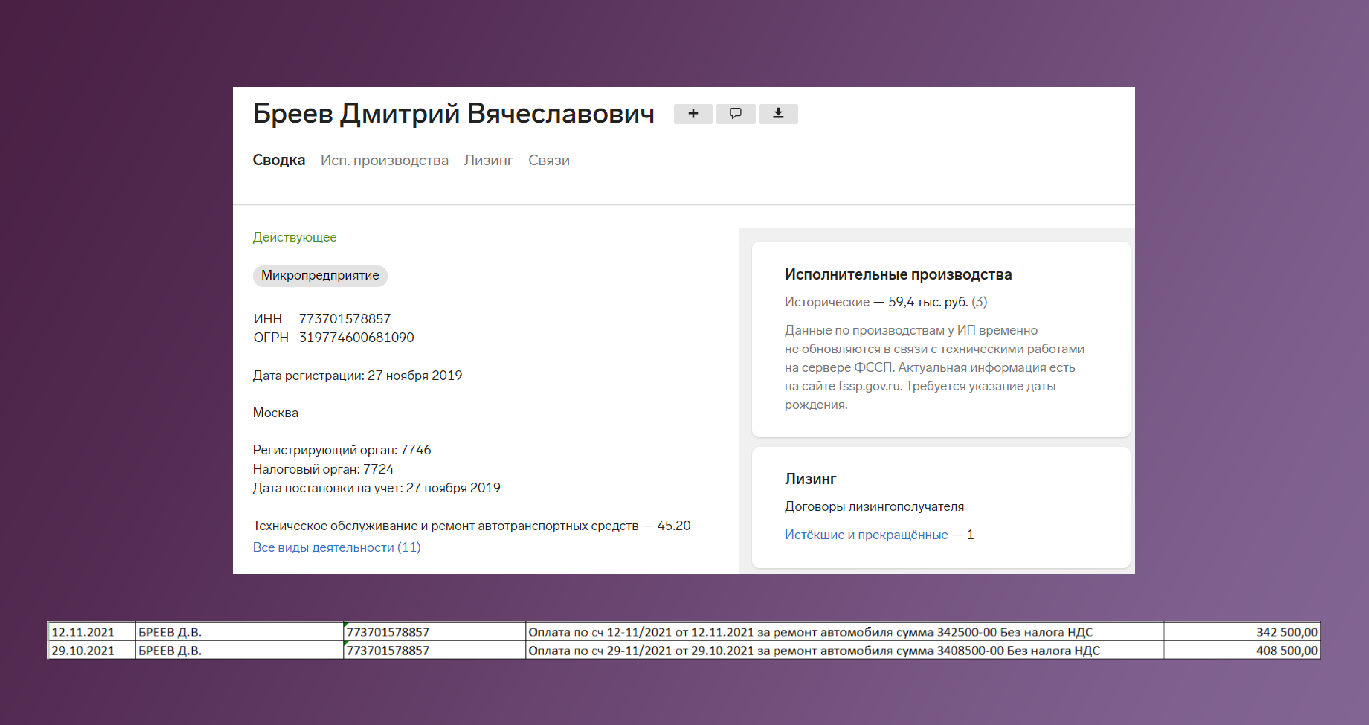
Task: Open Истёкшие и прекращённые leasing contracts link
Action: coord(866,534)
